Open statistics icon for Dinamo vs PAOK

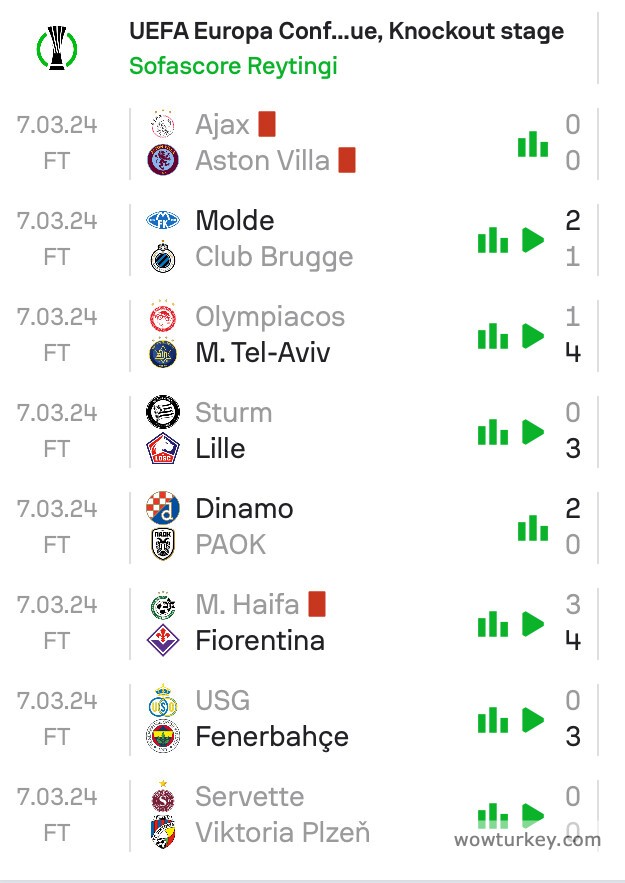[532, 528]
